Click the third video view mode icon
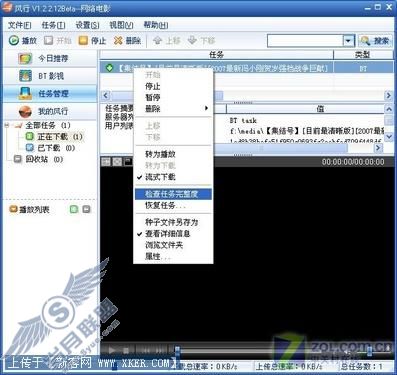The image size is (397, 375). coord(128,162)
